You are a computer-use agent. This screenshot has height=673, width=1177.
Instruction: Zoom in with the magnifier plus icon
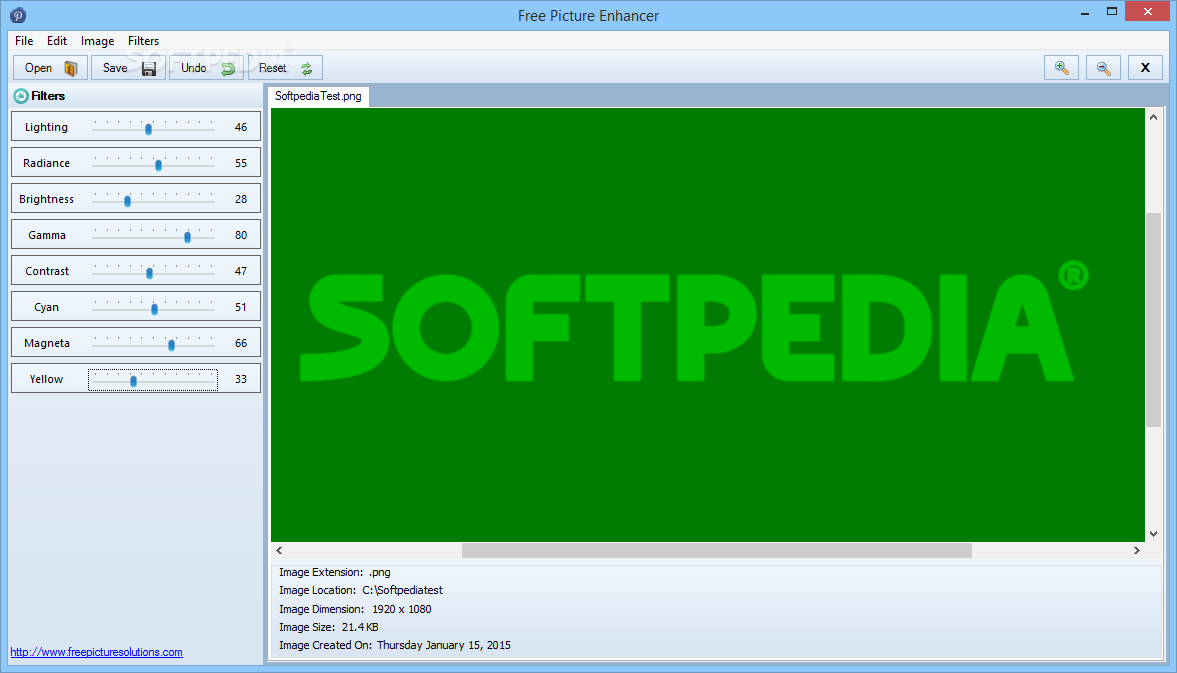click(1061, 68)
